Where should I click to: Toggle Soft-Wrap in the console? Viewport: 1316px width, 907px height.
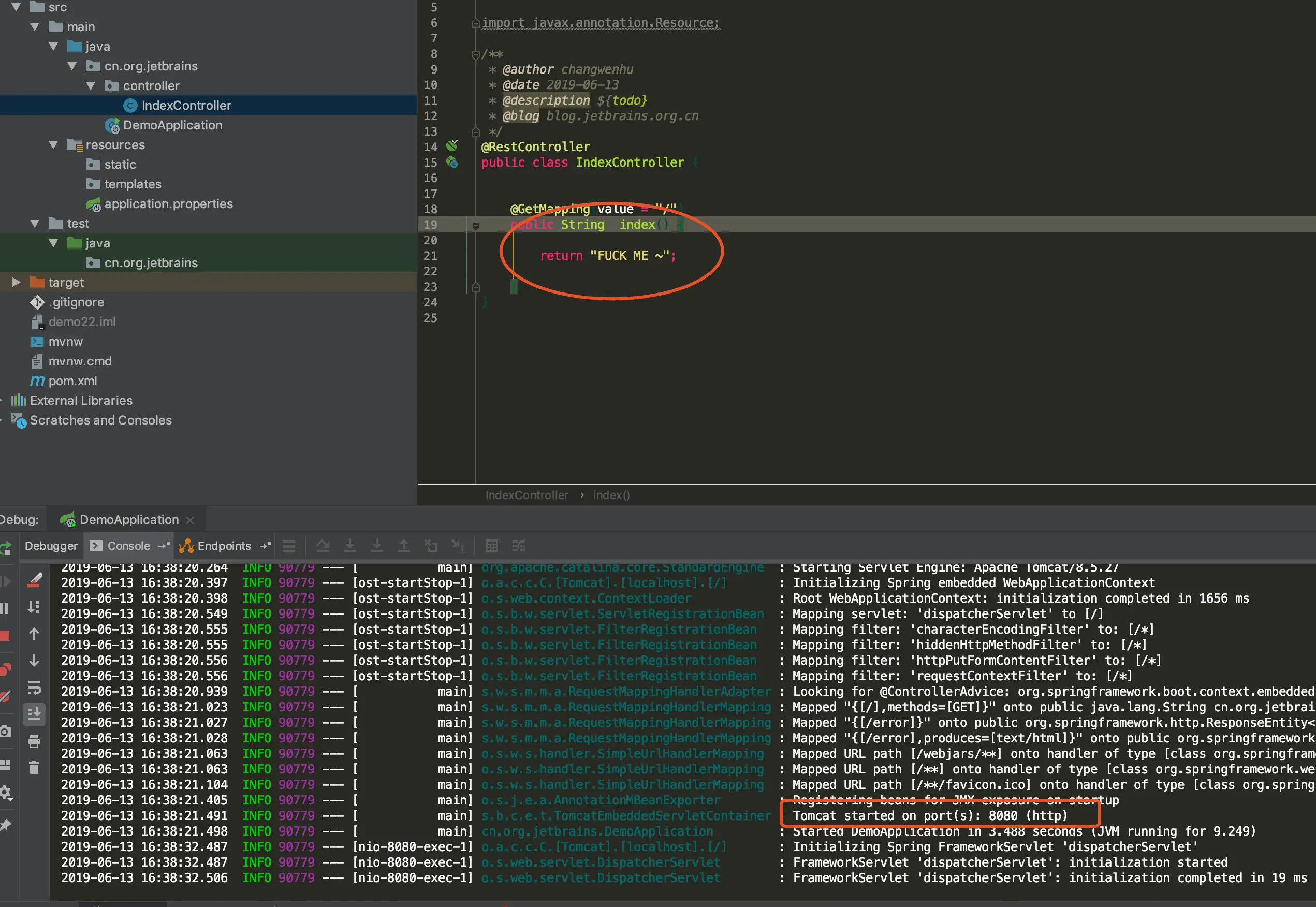[34, 688]
